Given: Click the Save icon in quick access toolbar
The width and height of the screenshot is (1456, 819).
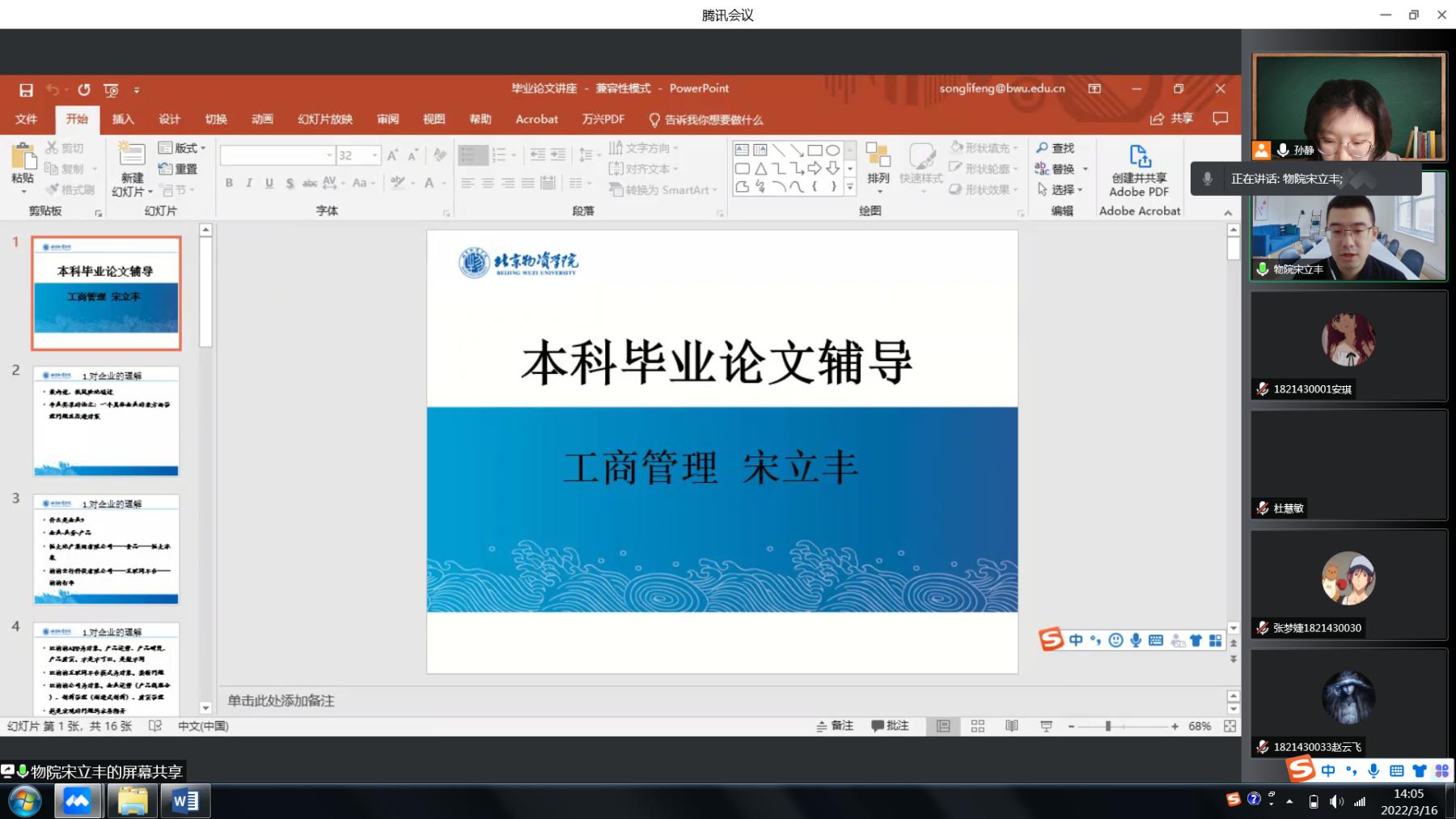Looking at the screenshot, I should pyautogui.click(x=26, y=90).
